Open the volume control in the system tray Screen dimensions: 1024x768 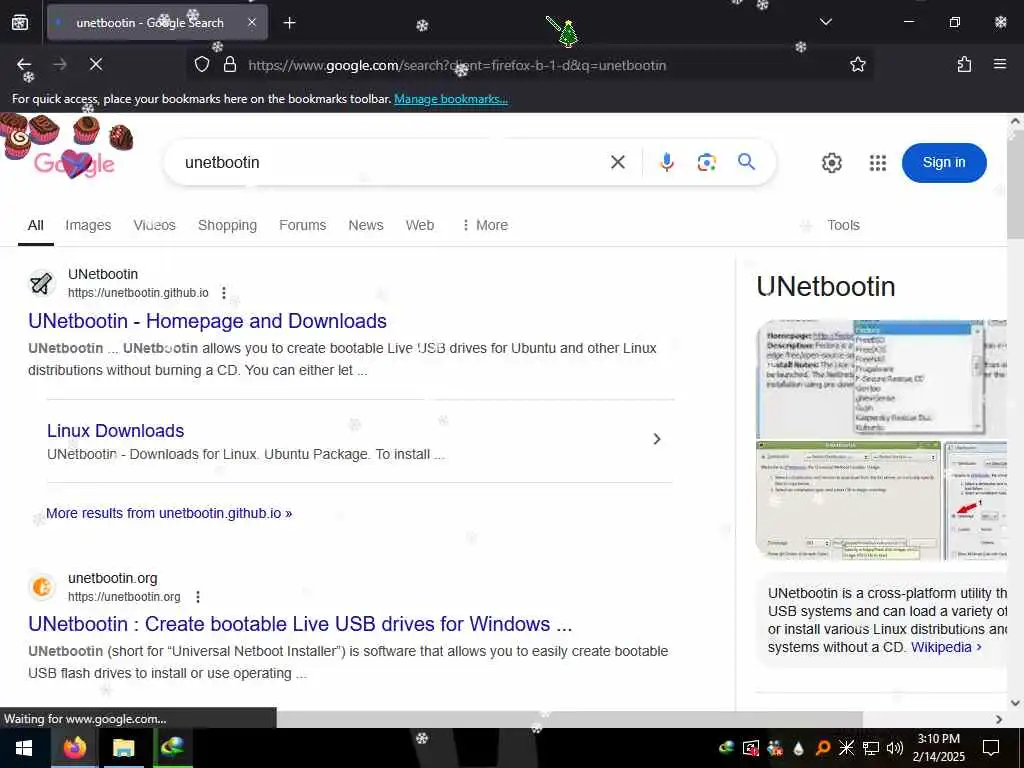[x=895, y=748]
